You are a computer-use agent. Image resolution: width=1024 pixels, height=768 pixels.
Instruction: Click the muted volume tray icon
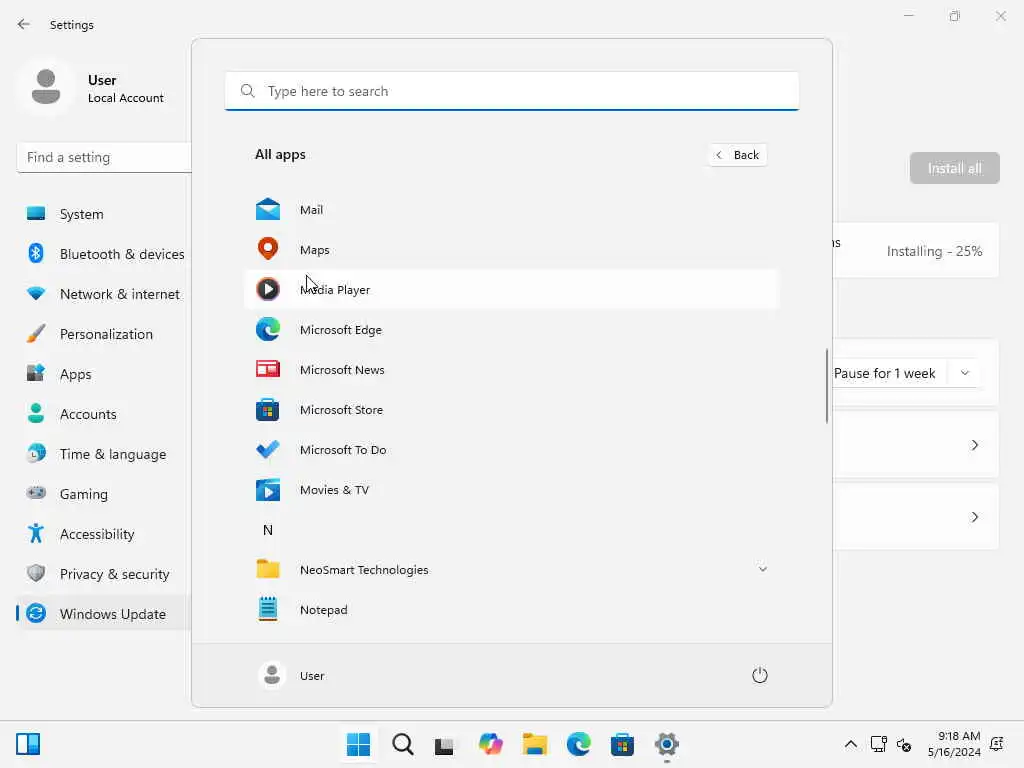coord(904,744)
